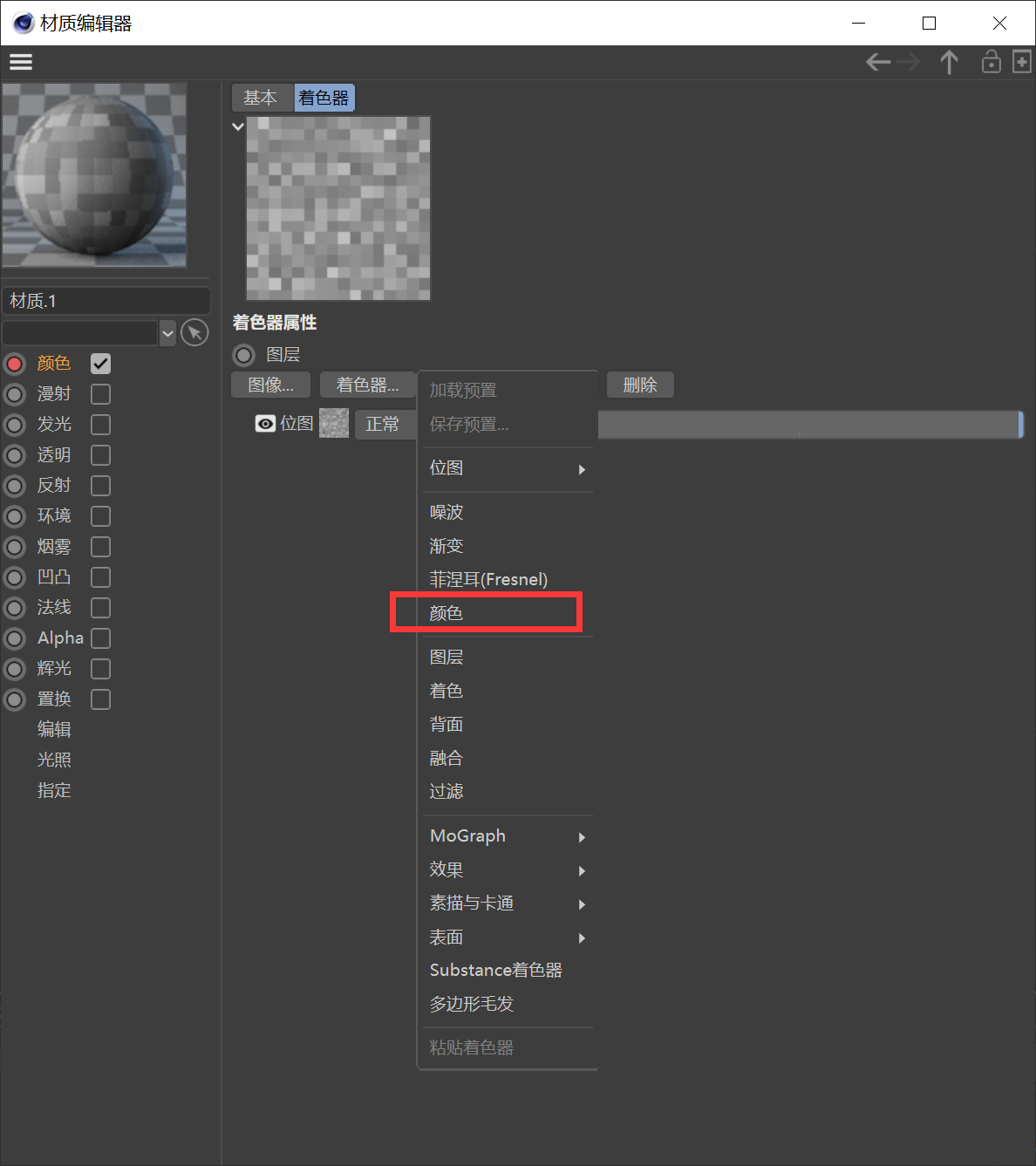Enable the 透明 channel checkbox

coord(101,455)
